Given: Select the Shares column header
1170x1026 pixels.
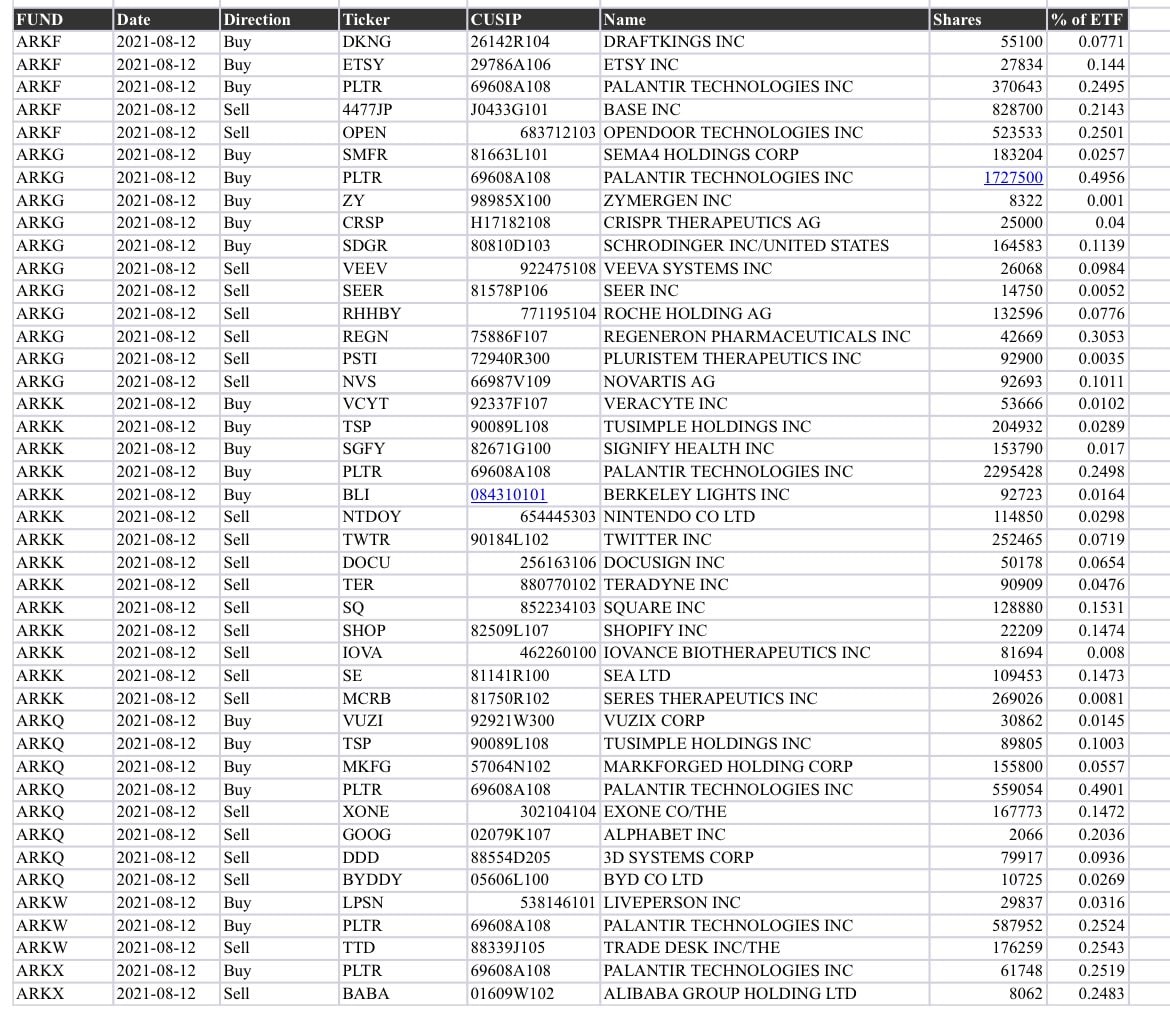Looking at the screenshot, I should [x=988, y=19].
